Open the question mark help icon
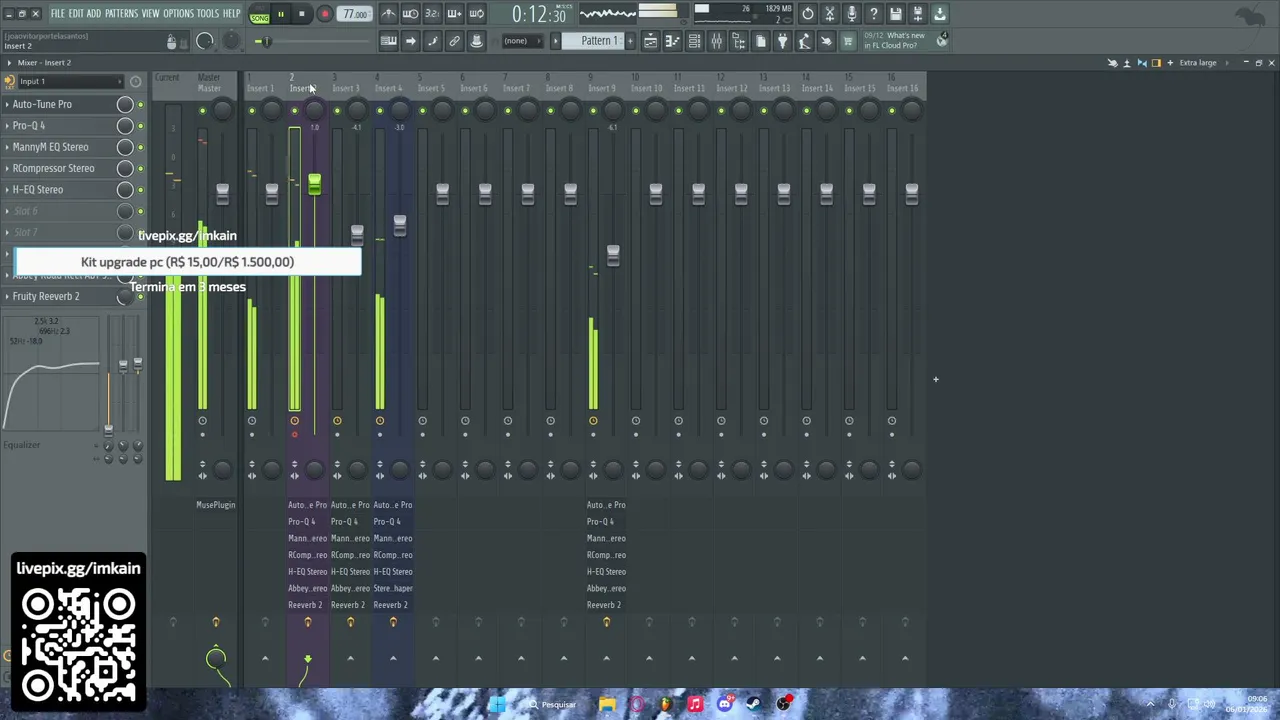 [874, 14]
